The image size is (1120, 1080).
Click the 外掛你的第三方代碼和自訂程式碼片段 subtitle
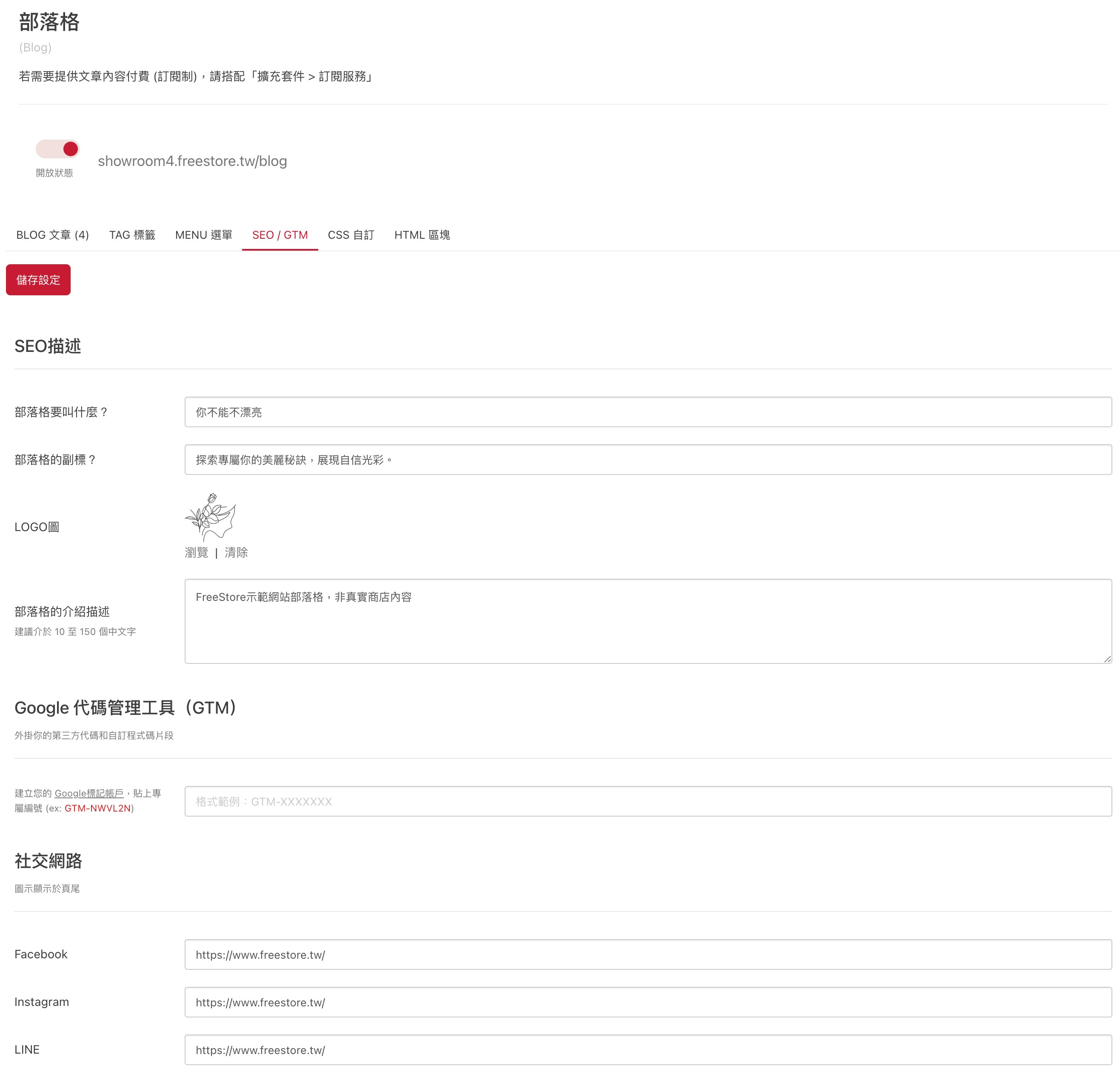click(x=94, y=735)
